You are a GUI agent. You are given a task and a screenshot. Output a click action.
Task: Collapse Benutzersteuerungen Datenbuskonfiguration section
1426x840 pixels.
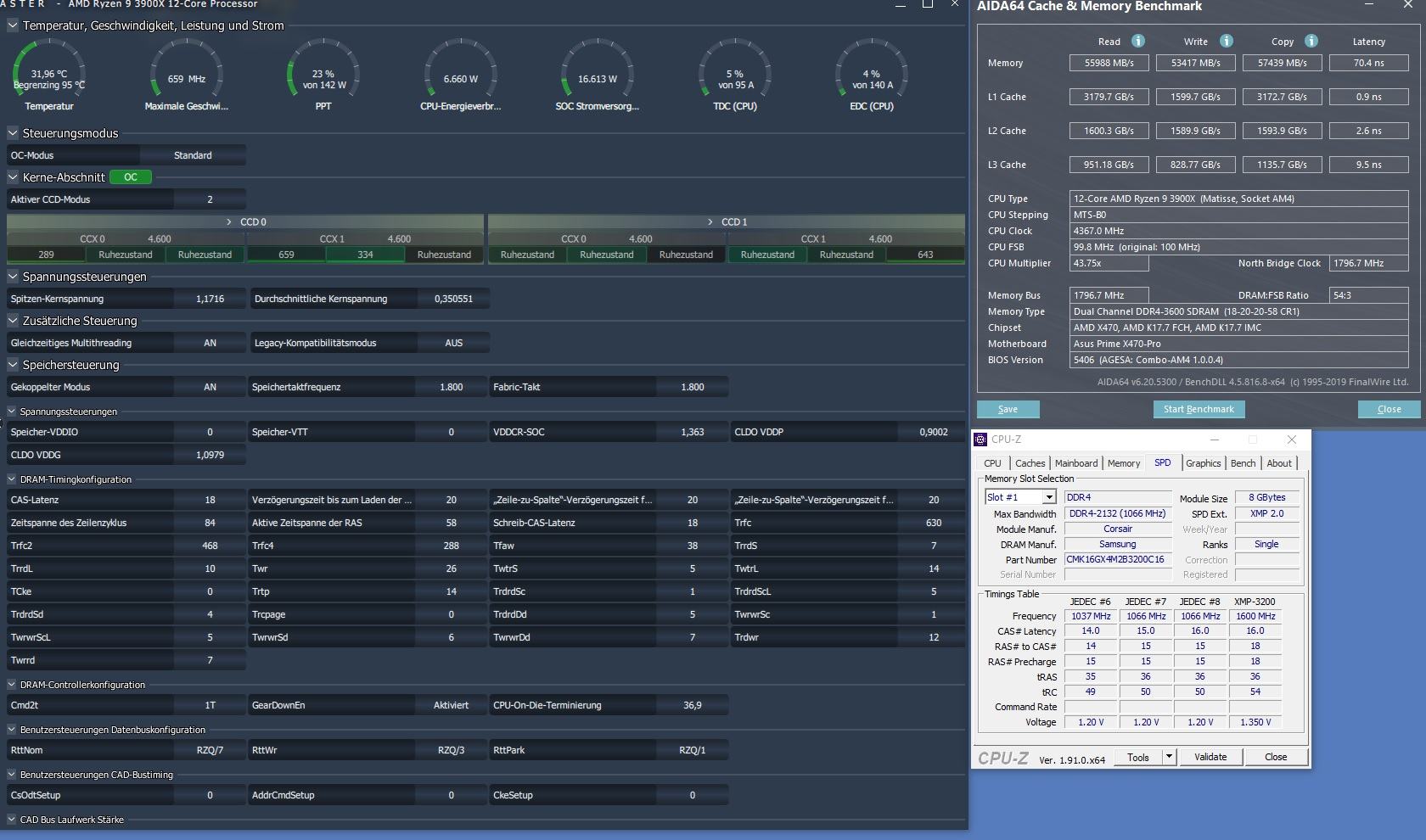(12, 730)
